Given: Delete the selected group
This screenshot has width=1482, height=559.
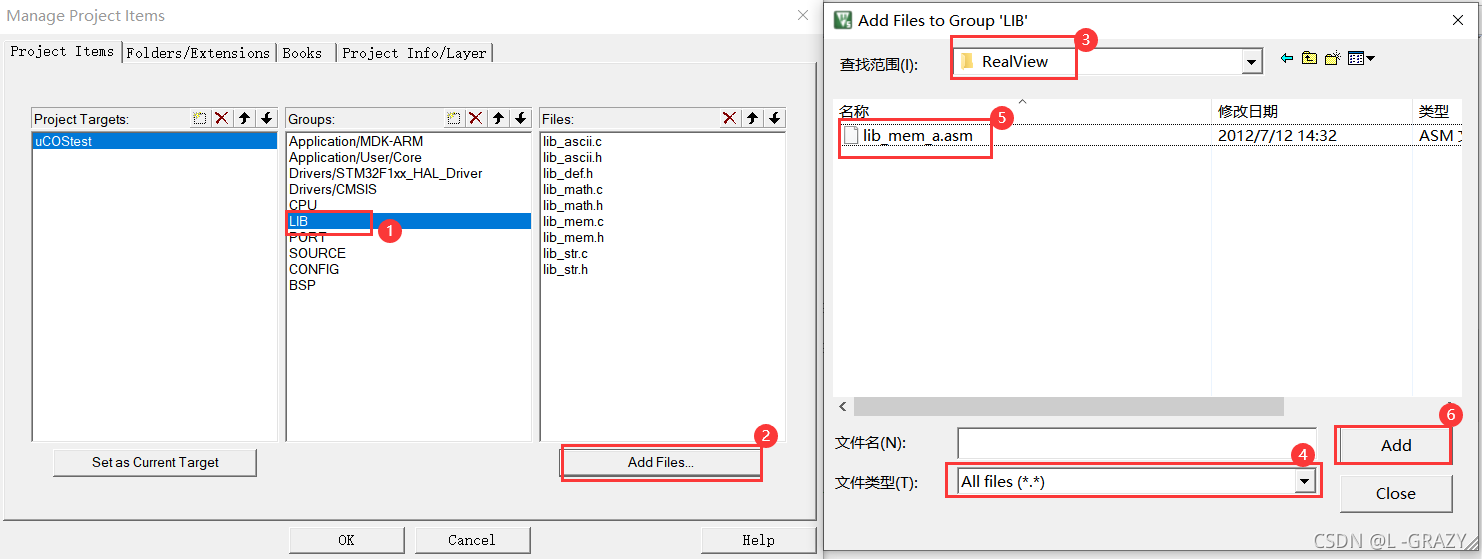Looking at the screenshot, I should 476,118.
